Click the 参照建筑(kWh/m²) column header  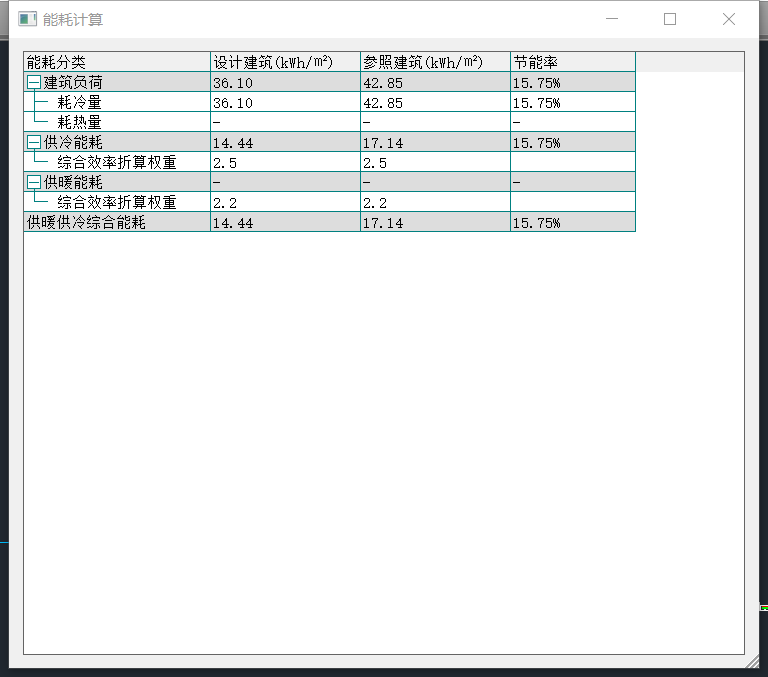tap(435, 62)
